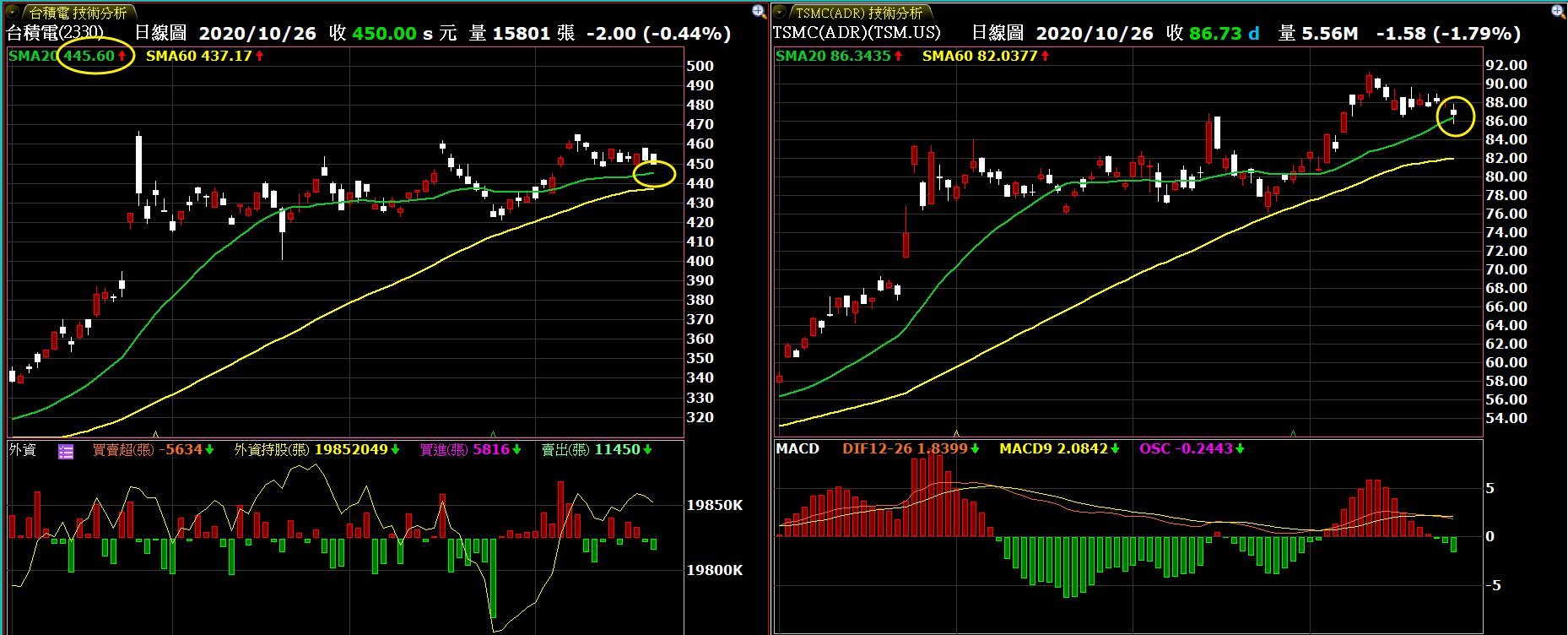Click the 日線圖 period label on TSMC(ADR) chart

click(998, 33)
